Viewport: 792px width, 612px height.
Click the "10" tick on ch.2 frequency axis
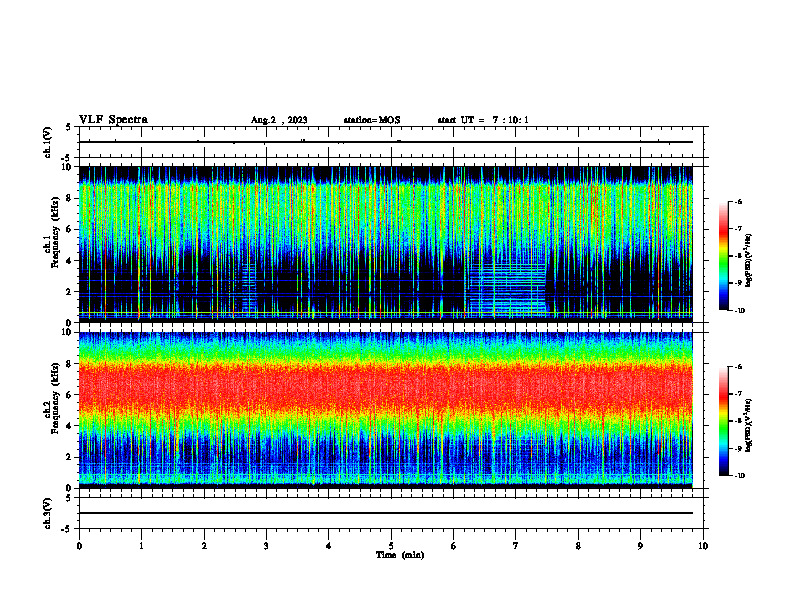pos(67,332)
